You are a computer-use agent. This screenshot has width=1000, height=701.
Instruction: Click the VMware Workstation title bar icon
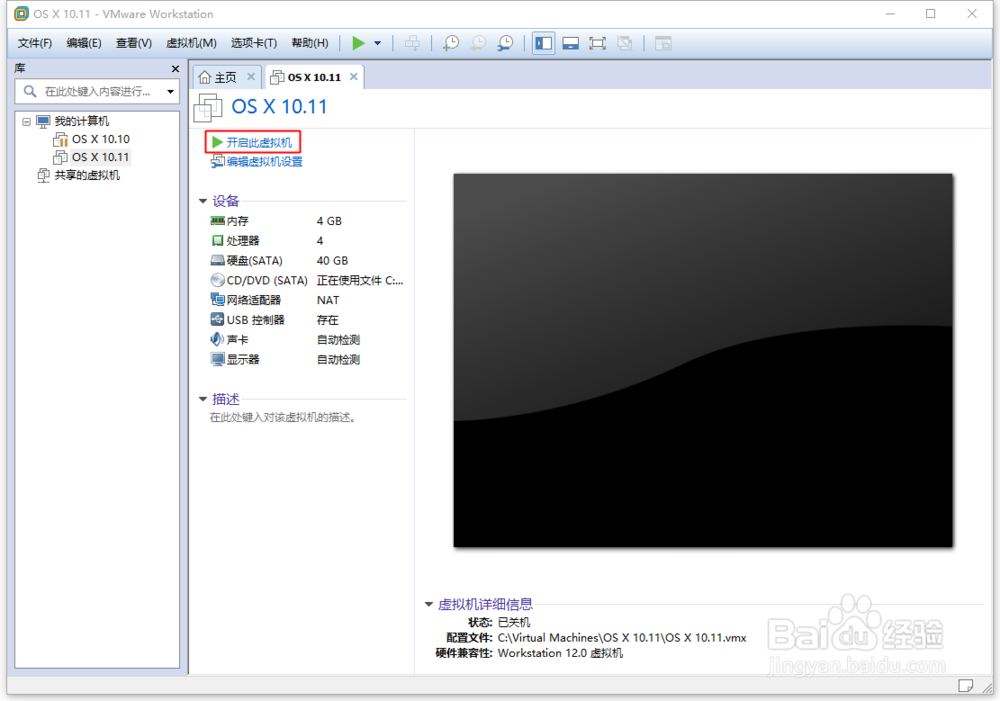21,13
